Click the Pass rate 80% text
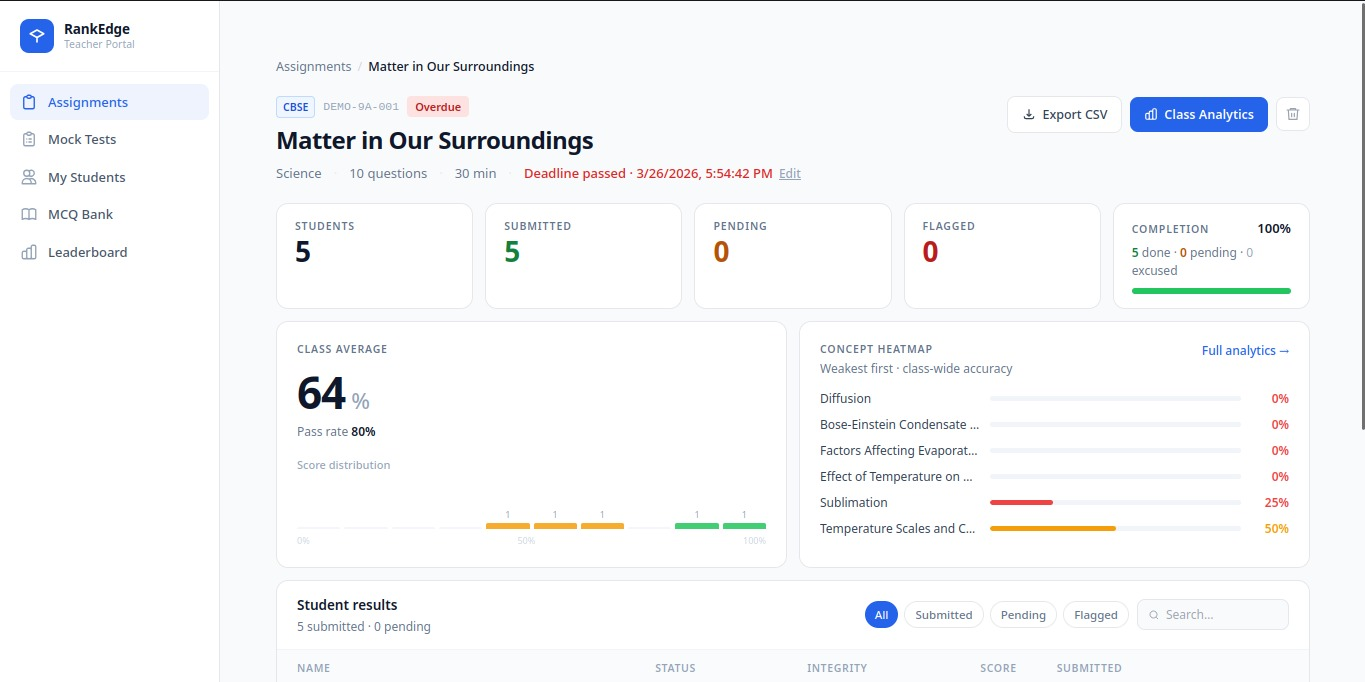Image resolution: width=1365 pixels, height=682 pixels. (336, 432)
